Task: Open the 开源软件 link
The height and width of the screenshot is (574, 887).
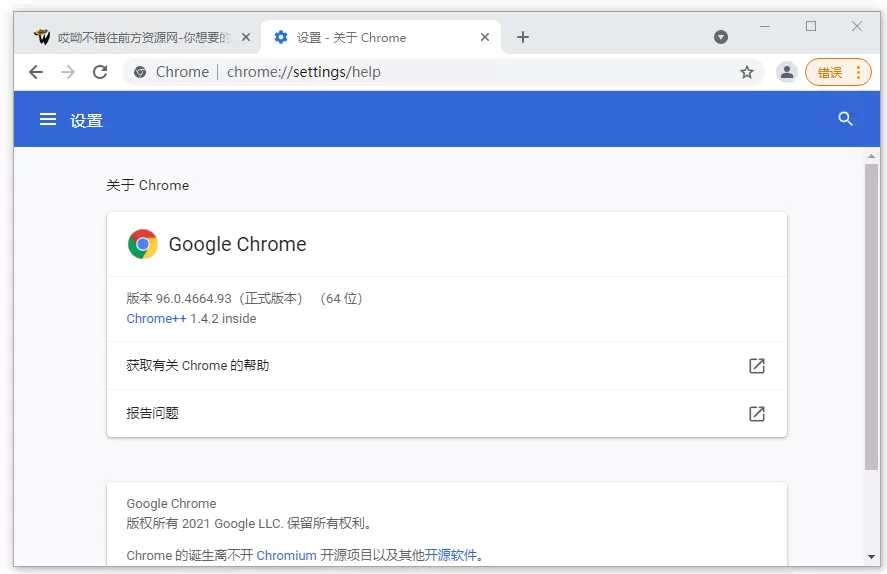Action: point(451,555)
